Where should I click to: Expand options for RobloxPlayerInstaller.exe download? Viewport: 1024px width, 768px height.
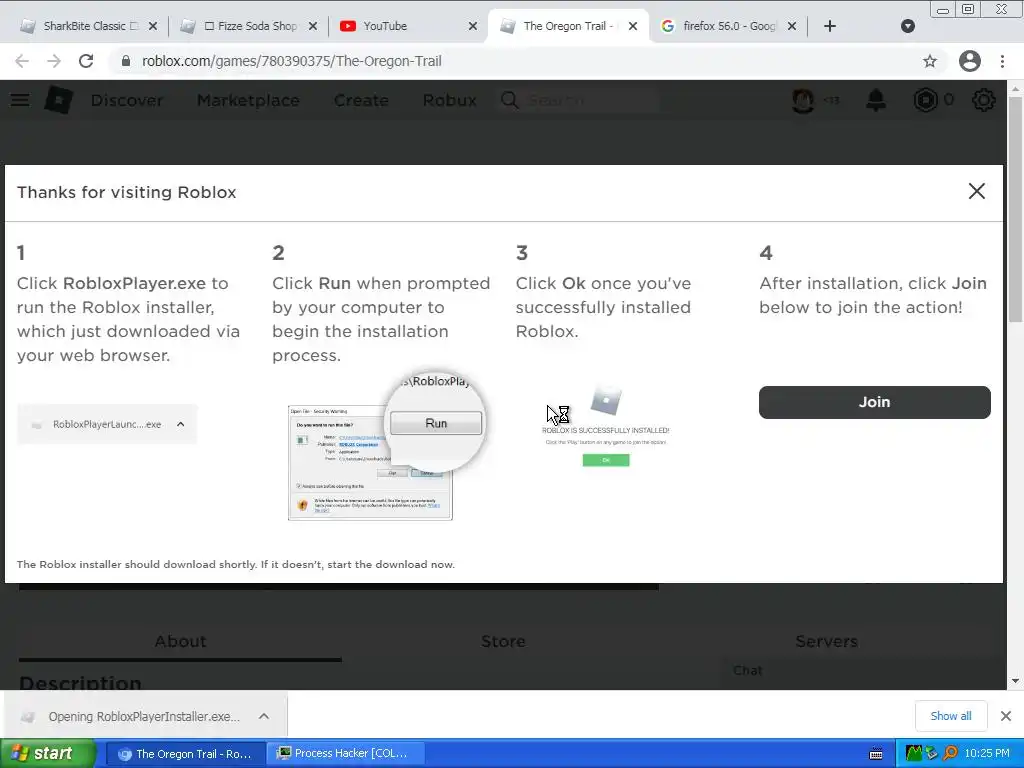click(264, 716)
